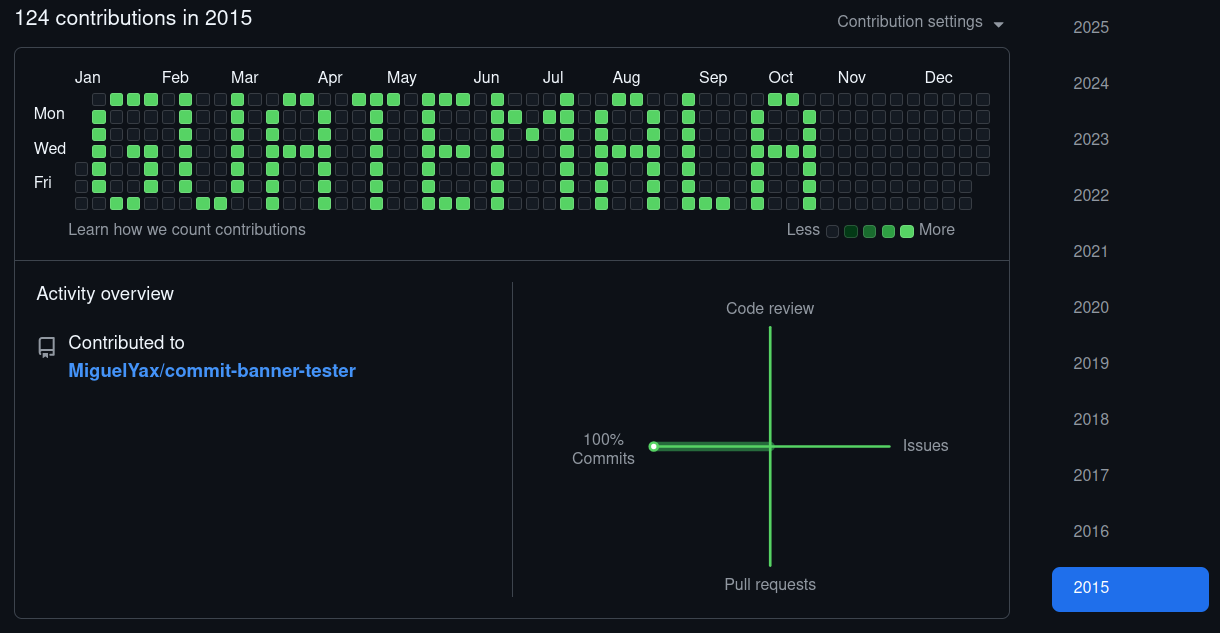This screenshot has height=633, width=1220.
Task: Click Learn how we count contributions
Action: pos(187,230)
